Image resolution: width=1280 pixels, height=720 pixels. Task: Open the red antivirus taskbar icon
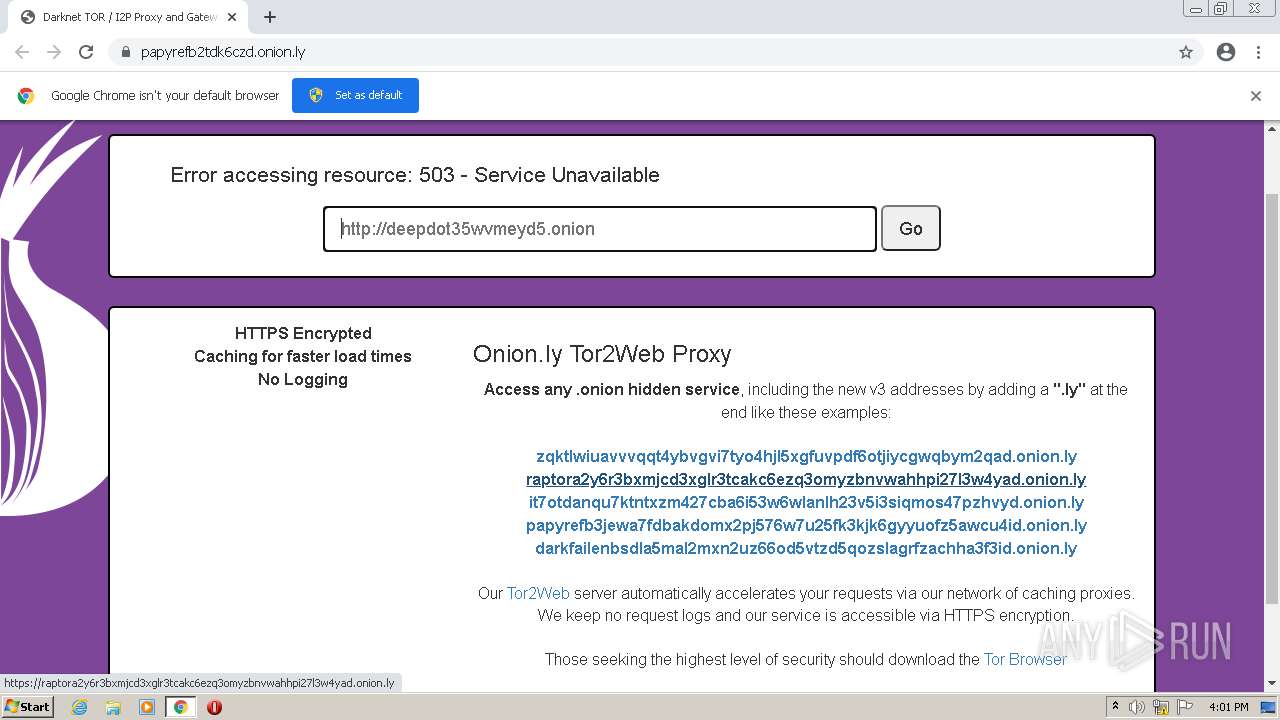[214, 707]
